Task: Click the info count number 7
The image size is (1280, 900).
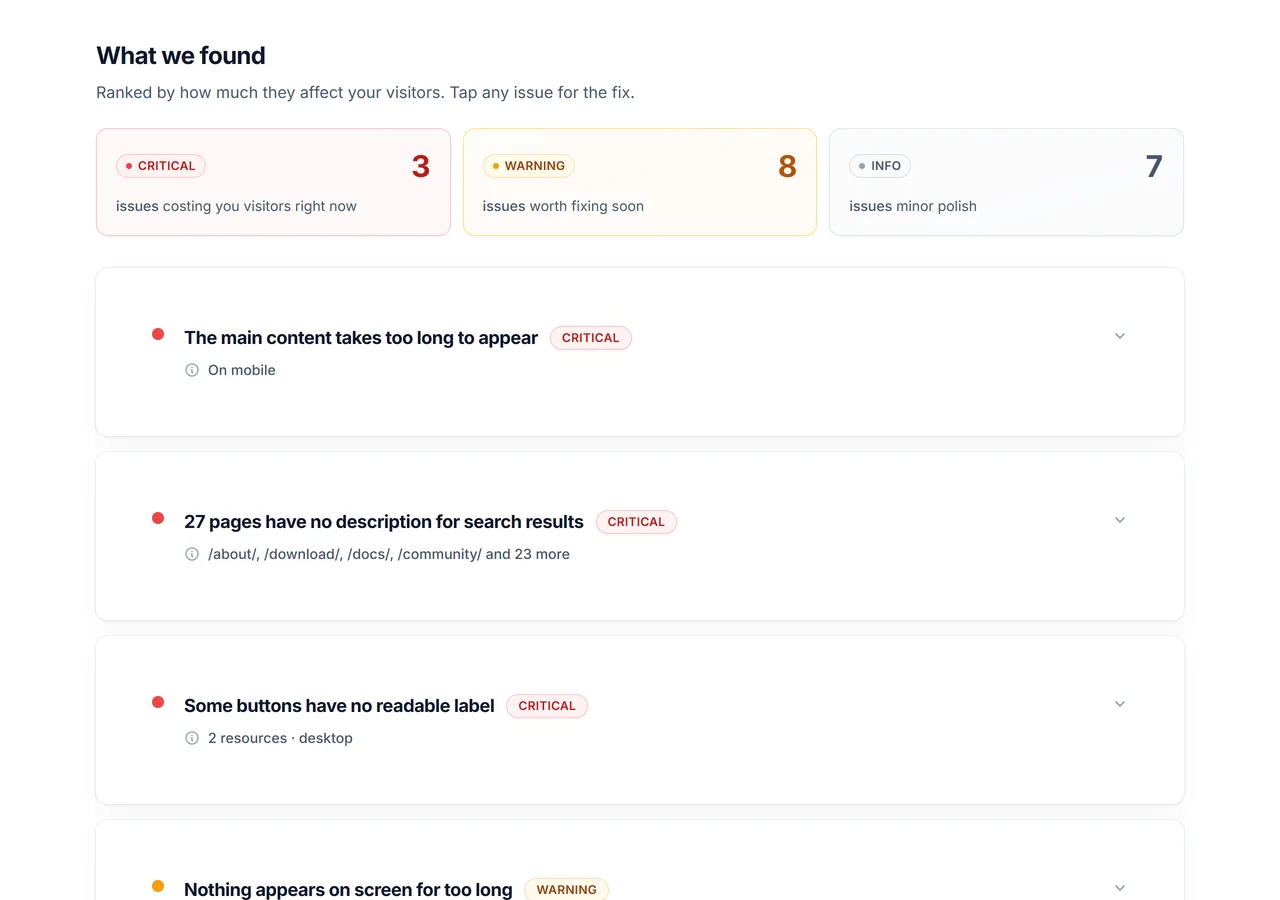Action: 1154,166
